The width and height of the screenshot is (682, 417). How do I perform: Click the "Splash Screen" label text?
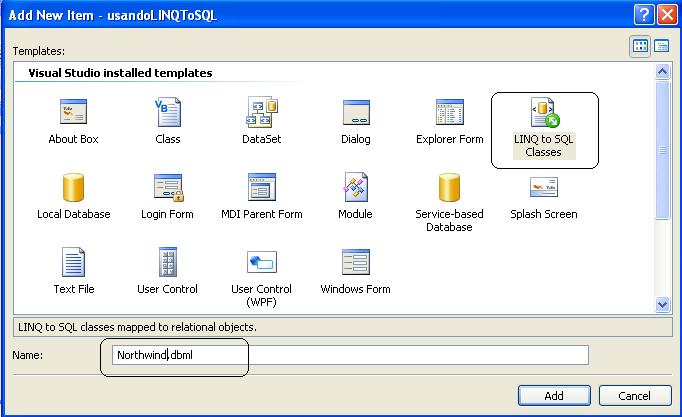click(x=544, y=214)
